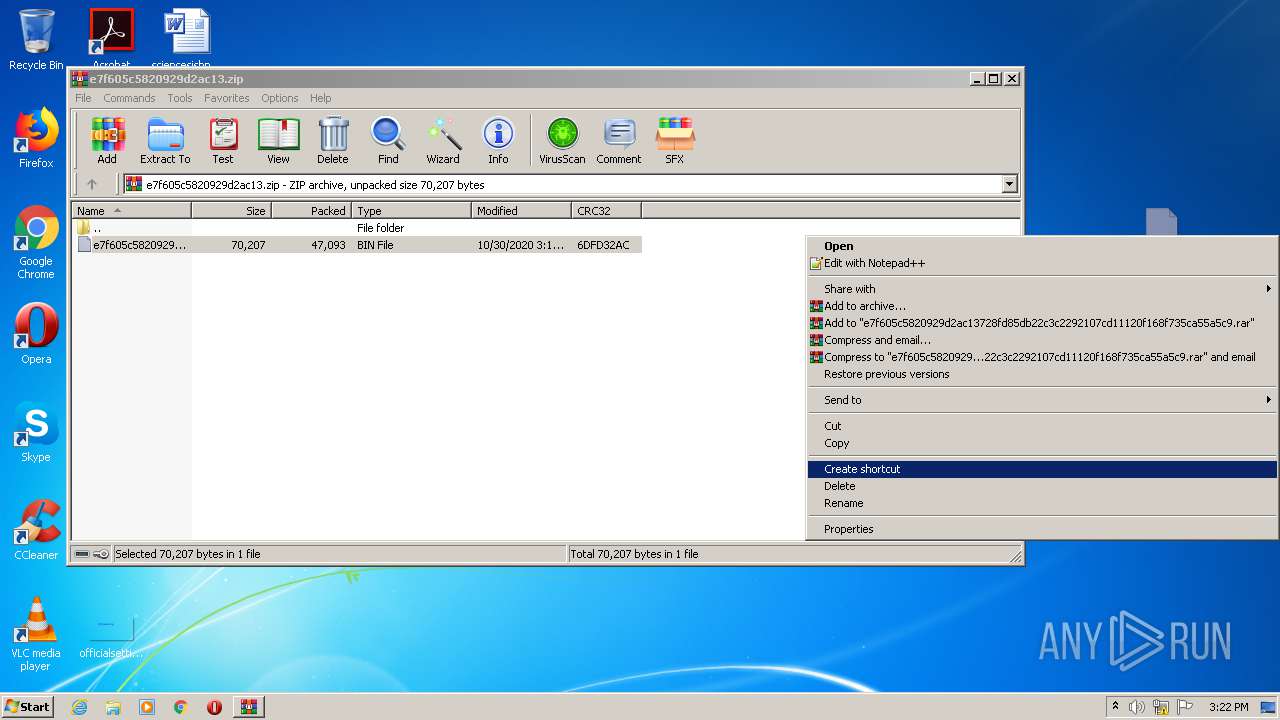Open Properties from the context menu
The width and height of the screenshot is (1280, 720).
point(1042,529)
